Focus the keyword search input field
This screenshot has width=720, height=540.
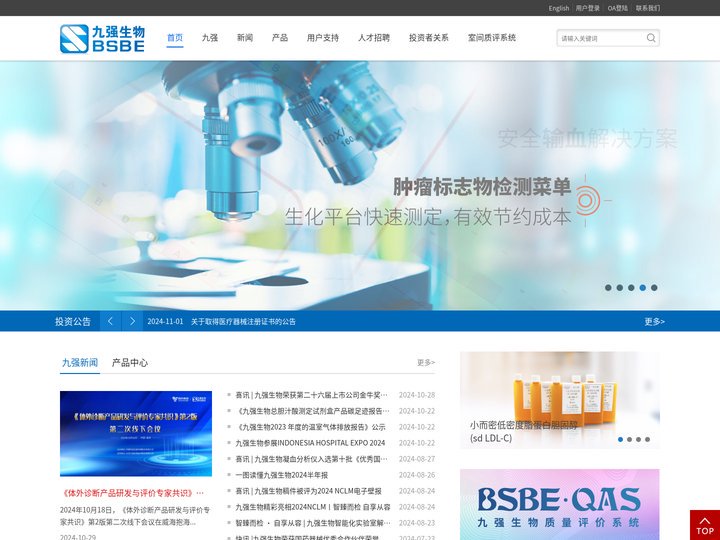(x=601, y=38)
